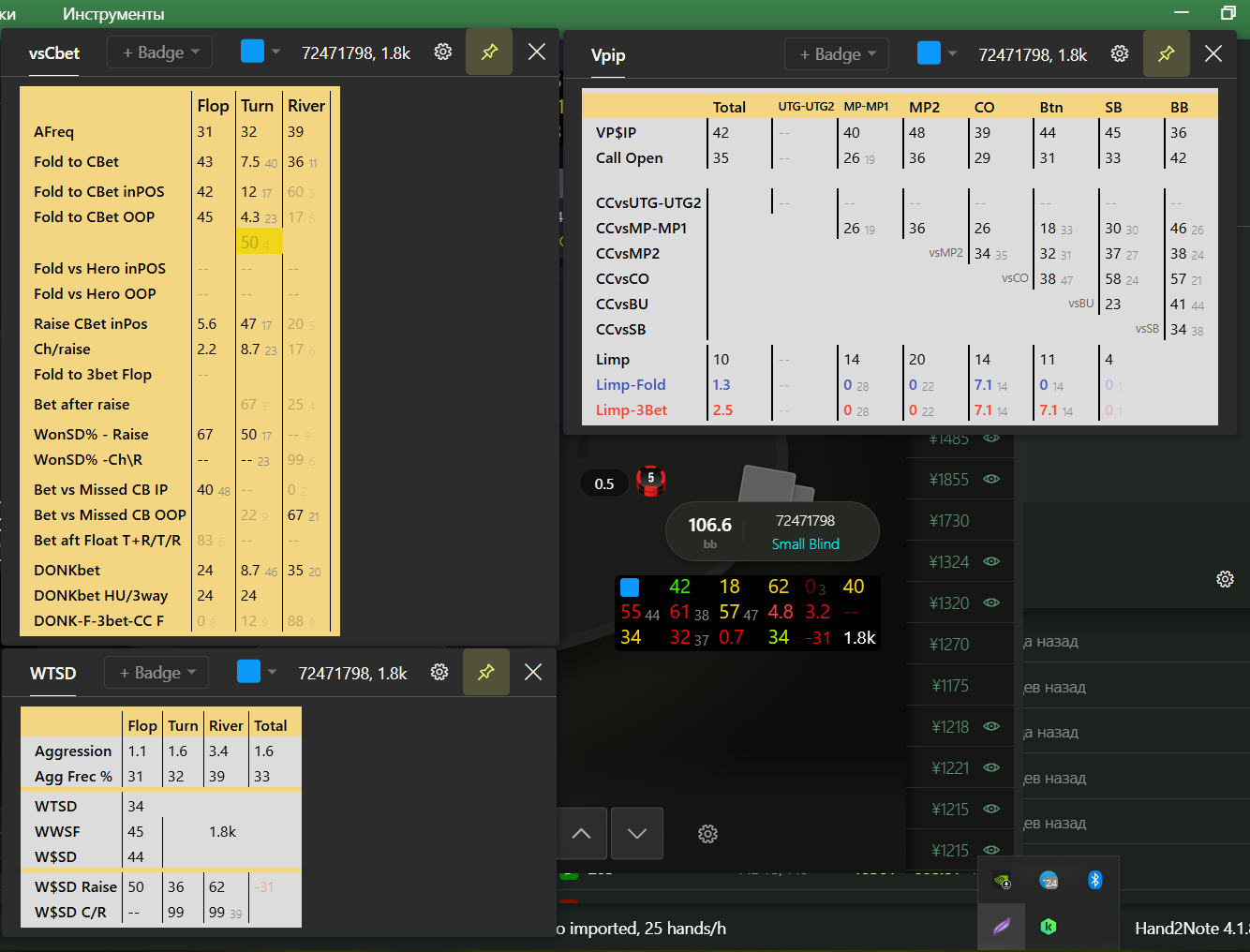Toggle the pin in WTSD popup
The height and width of the screenshot is (952, 1250).
[486, 673]
